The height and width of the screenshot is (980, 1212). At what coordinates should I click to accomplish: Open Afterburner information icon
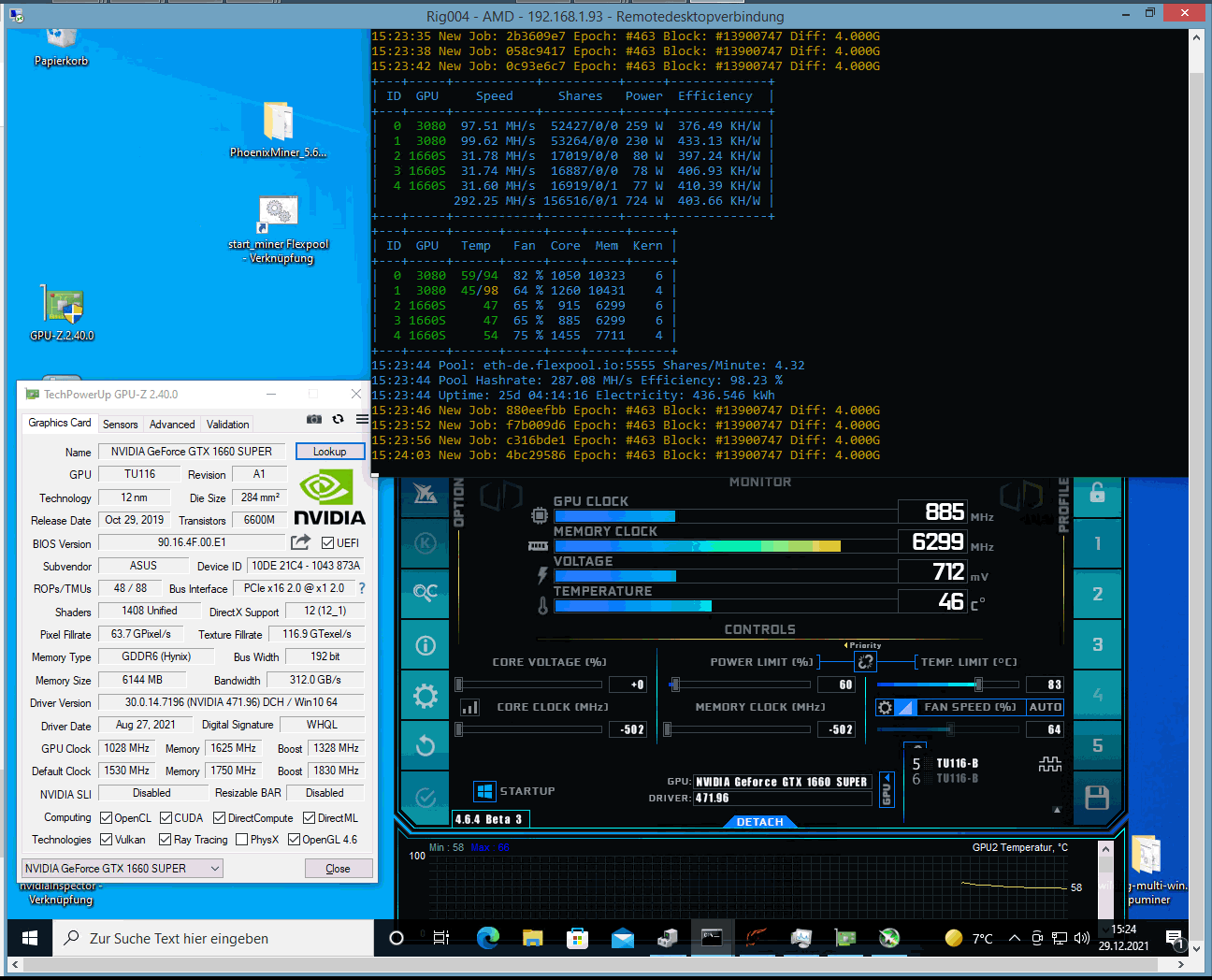(x=426, y=644)
